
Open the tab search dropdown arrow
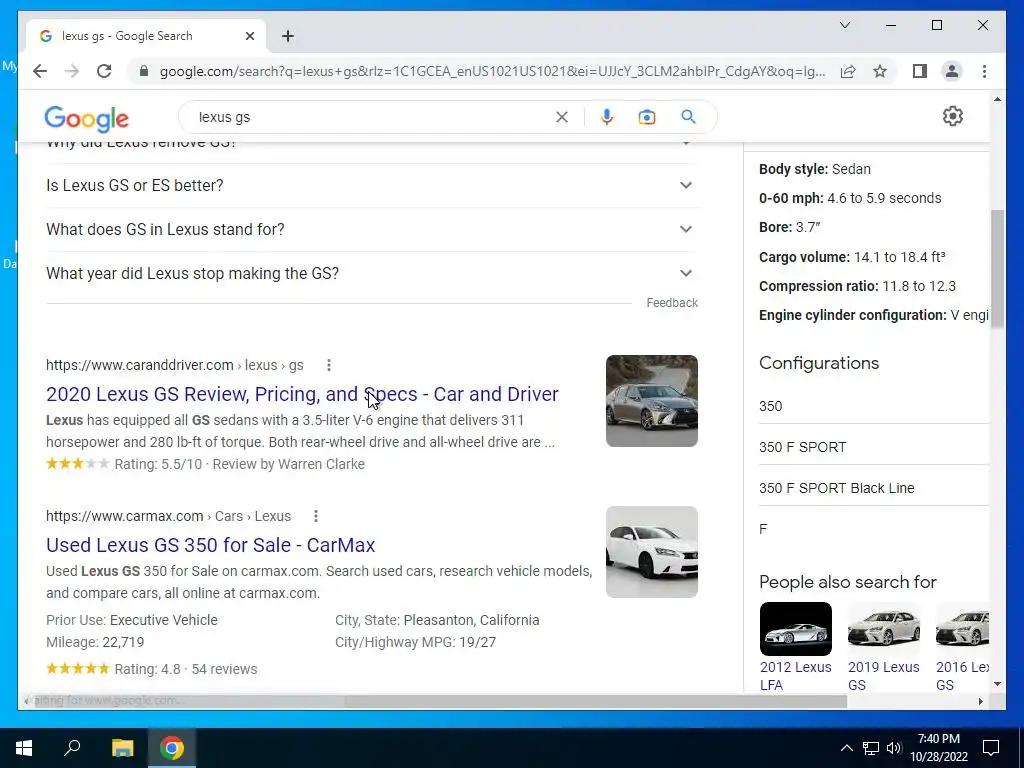(844, 25)
